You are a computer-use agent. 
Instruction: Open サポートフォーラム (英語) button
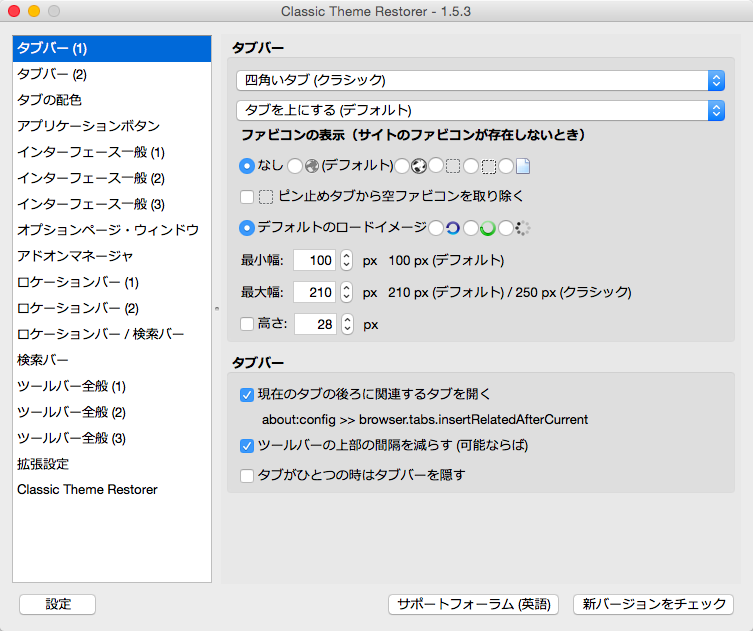click(x=474, y=604)
